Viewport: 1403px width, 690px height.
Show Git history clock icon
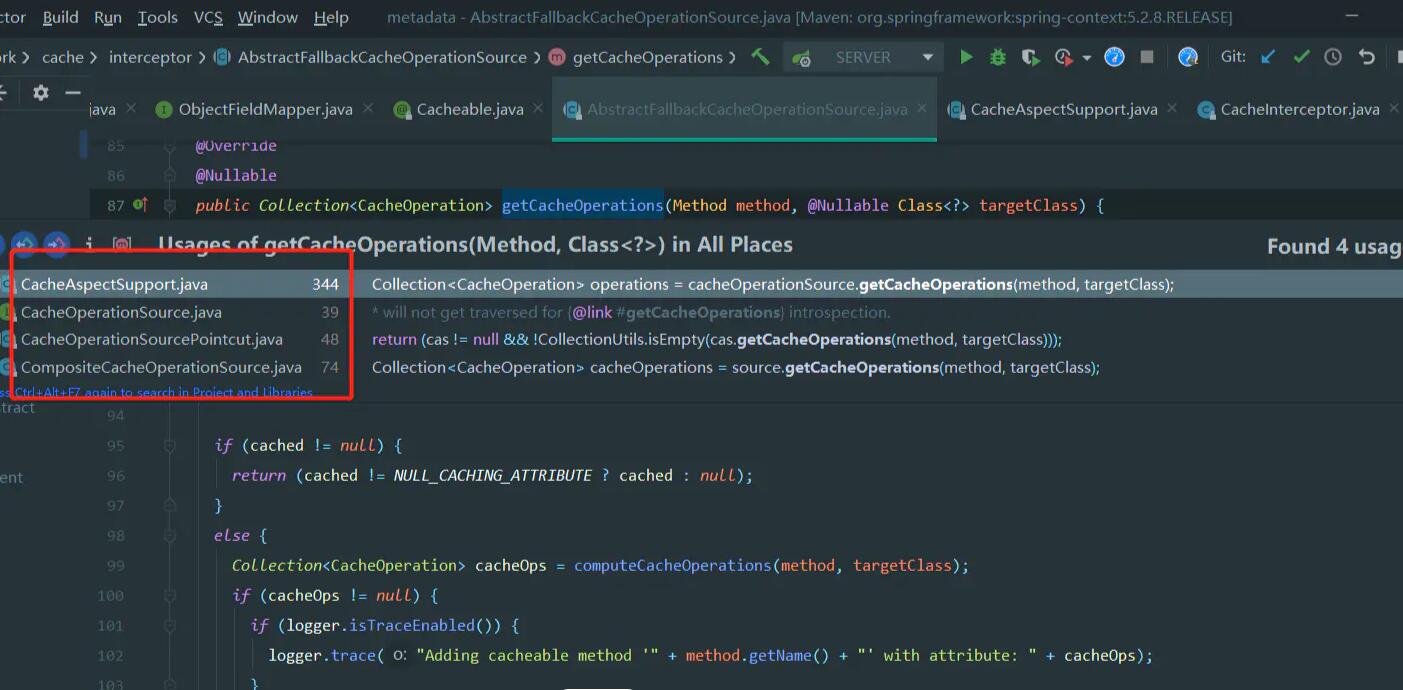(1333, 57)
